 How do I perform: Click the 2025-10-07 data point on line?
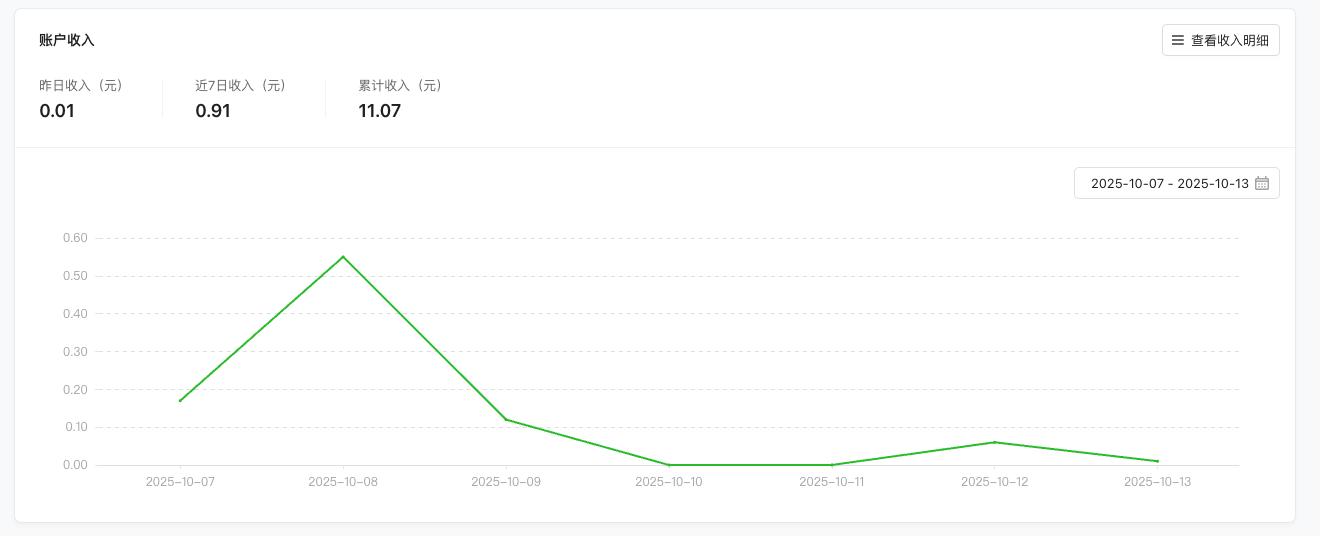click(x=180, y=401)
